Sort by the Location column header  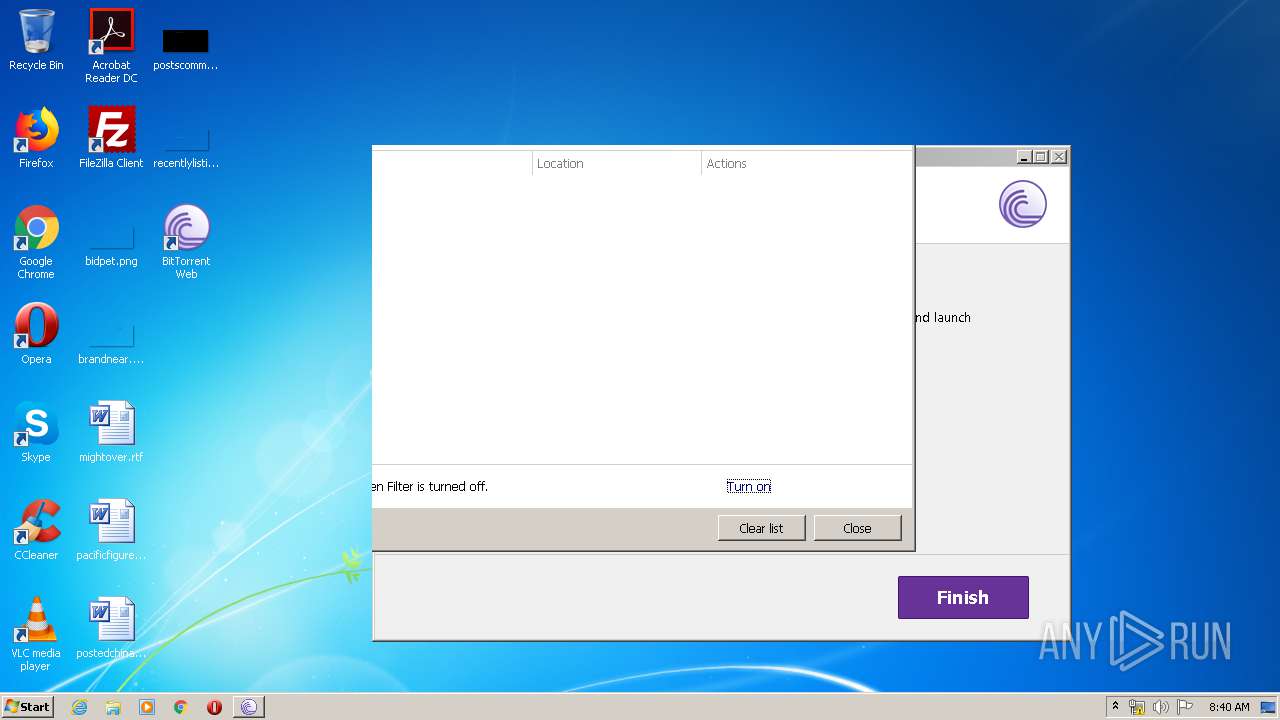coord(616,163)
